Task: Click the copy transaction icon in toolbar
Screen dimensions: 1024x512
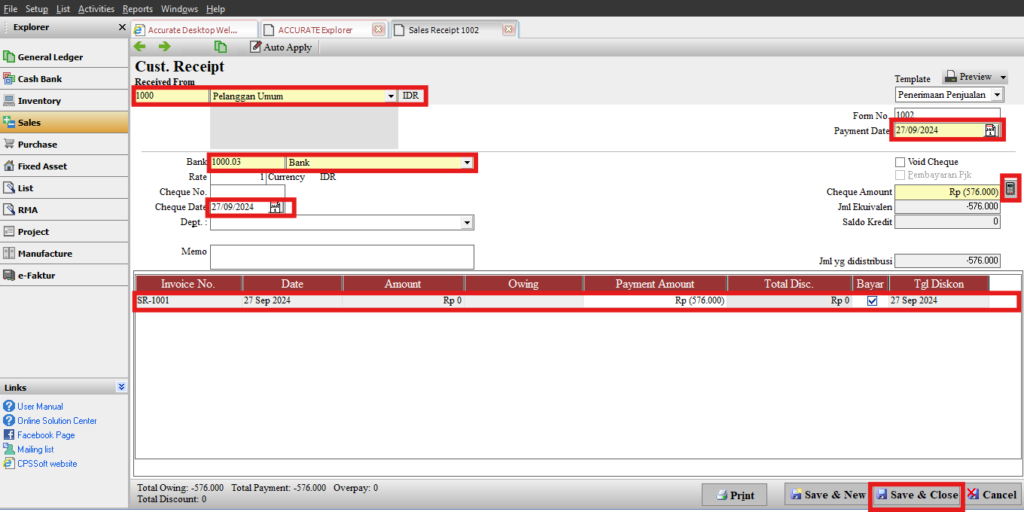Action: click(x=221, y=47)
